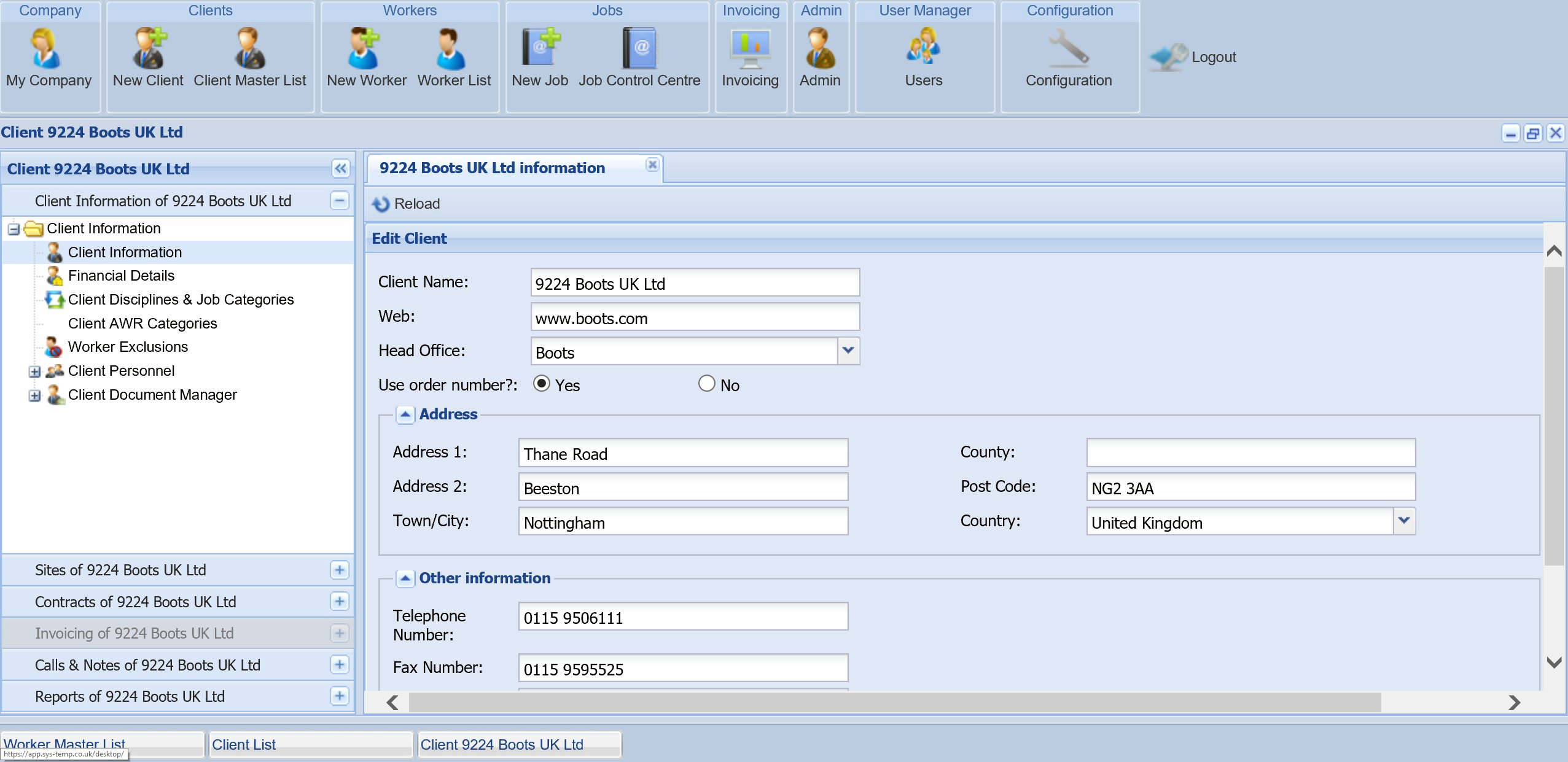The width and height of the screenshot is (1568, 762).
Task: Click the New Client icon
Action: tap(149, 48)
